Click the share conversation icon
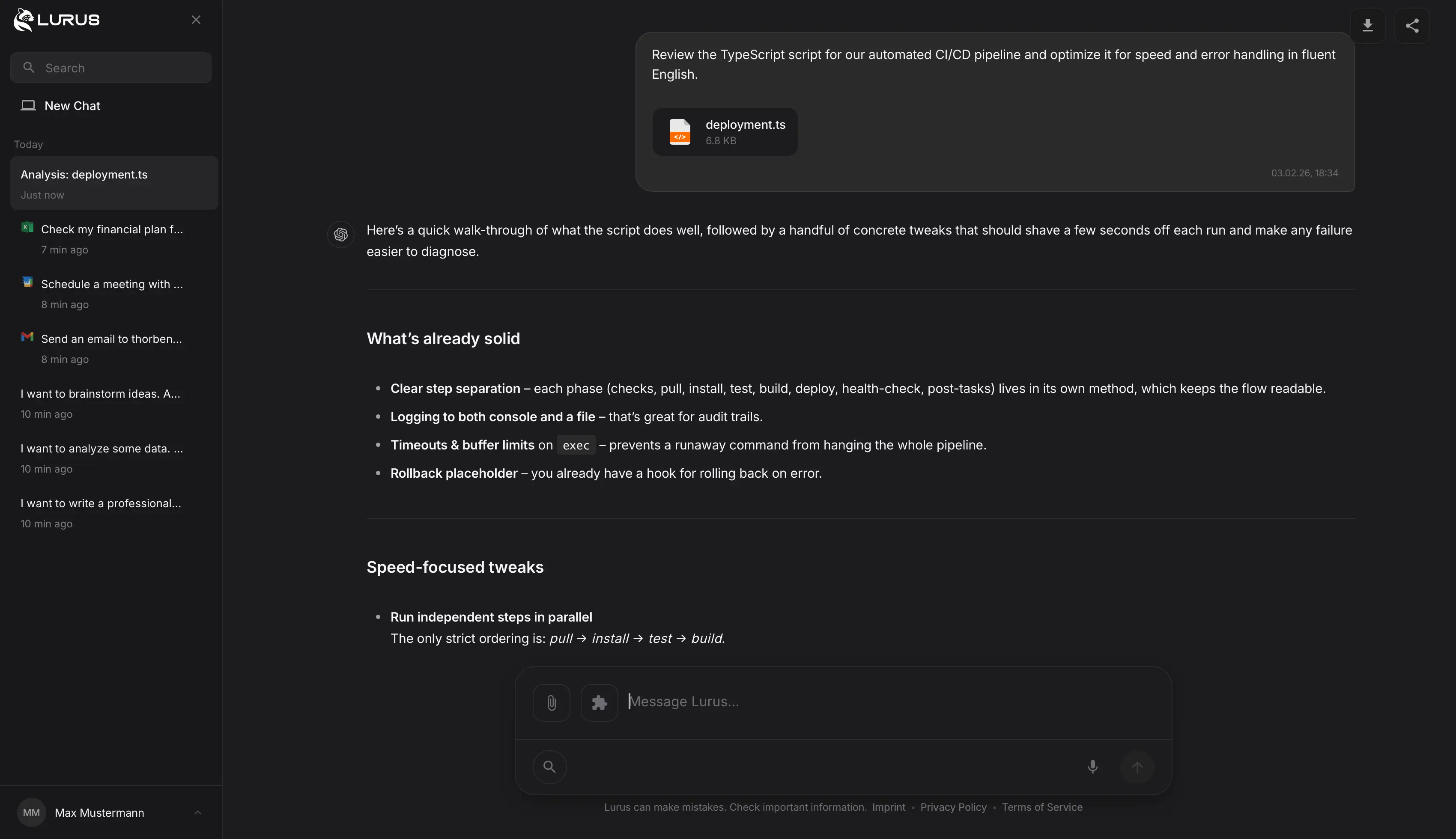1456x839 pixels. point(1411,26)
